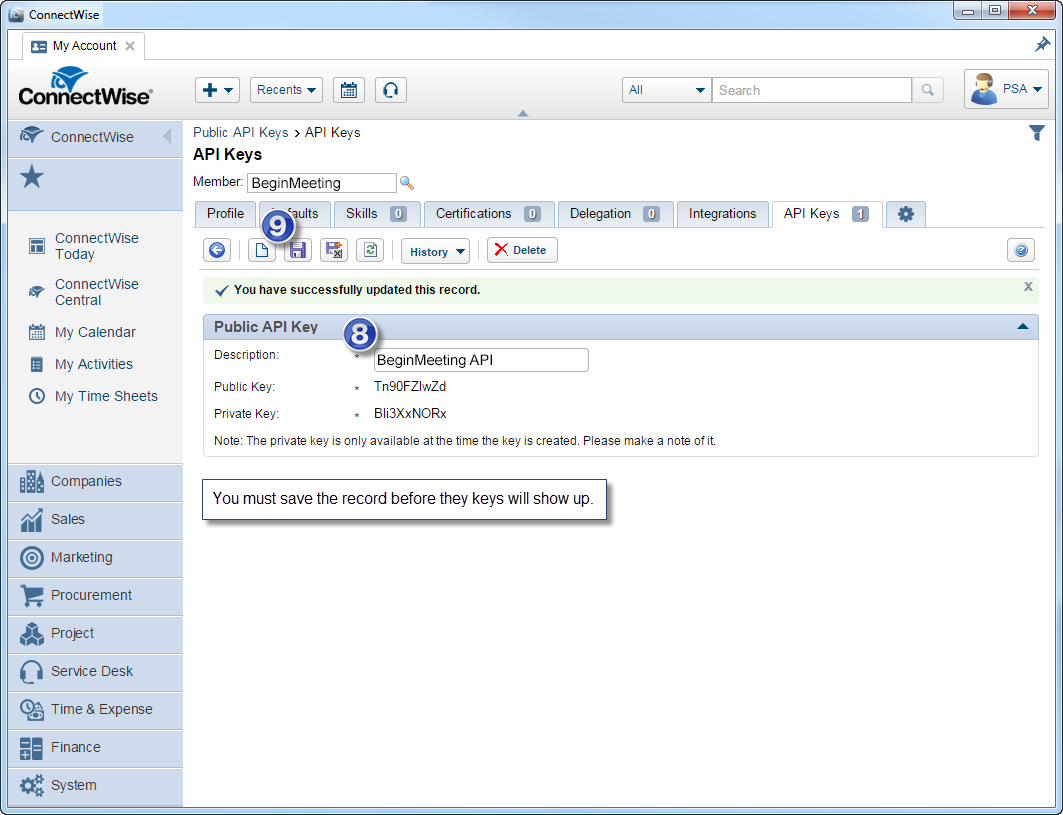Click the ConnectWise logo
This screenshot has width=1063, height=815.
[85, 87]
